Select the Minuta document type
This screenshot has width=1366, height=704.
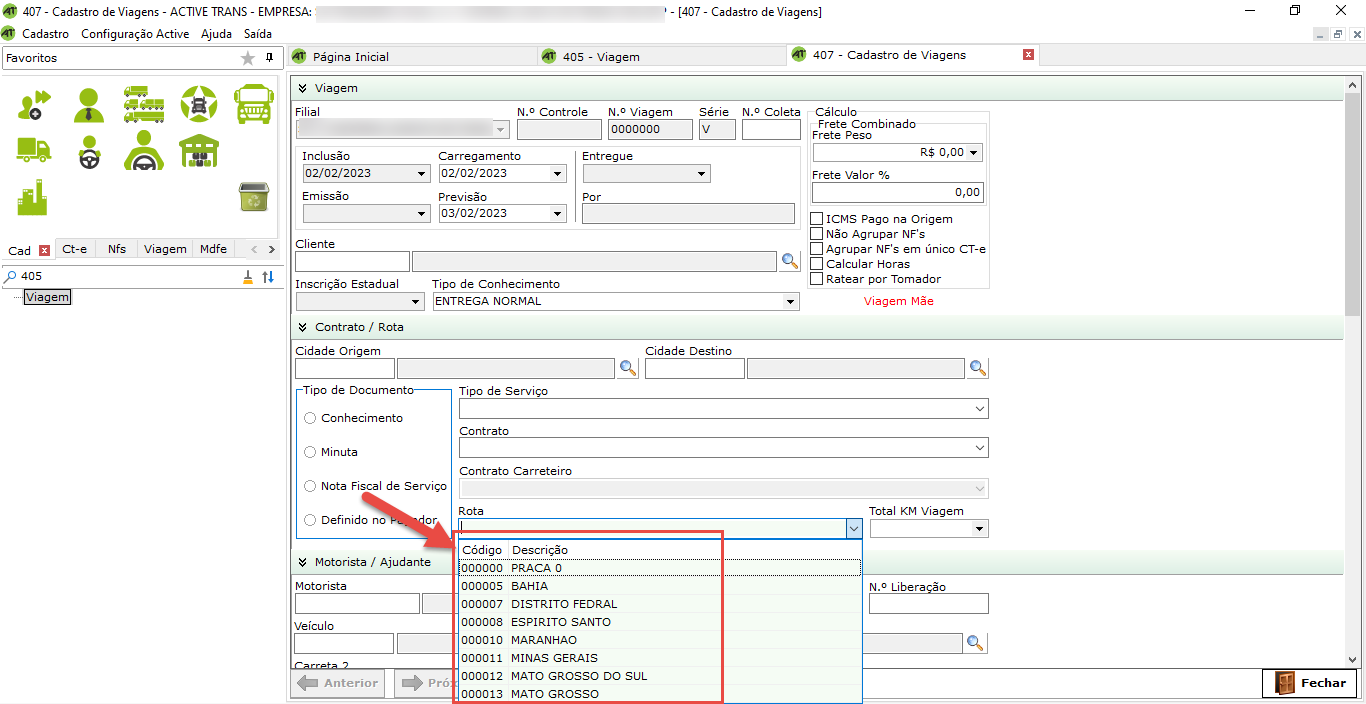(x=310, y=452)
